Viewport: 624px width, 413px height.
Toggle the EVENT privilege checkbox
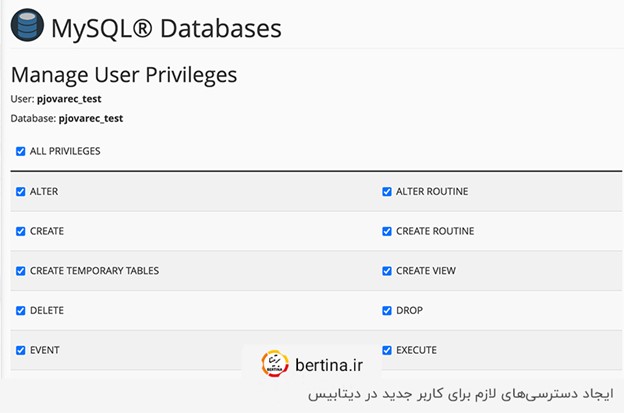[21, 350]
